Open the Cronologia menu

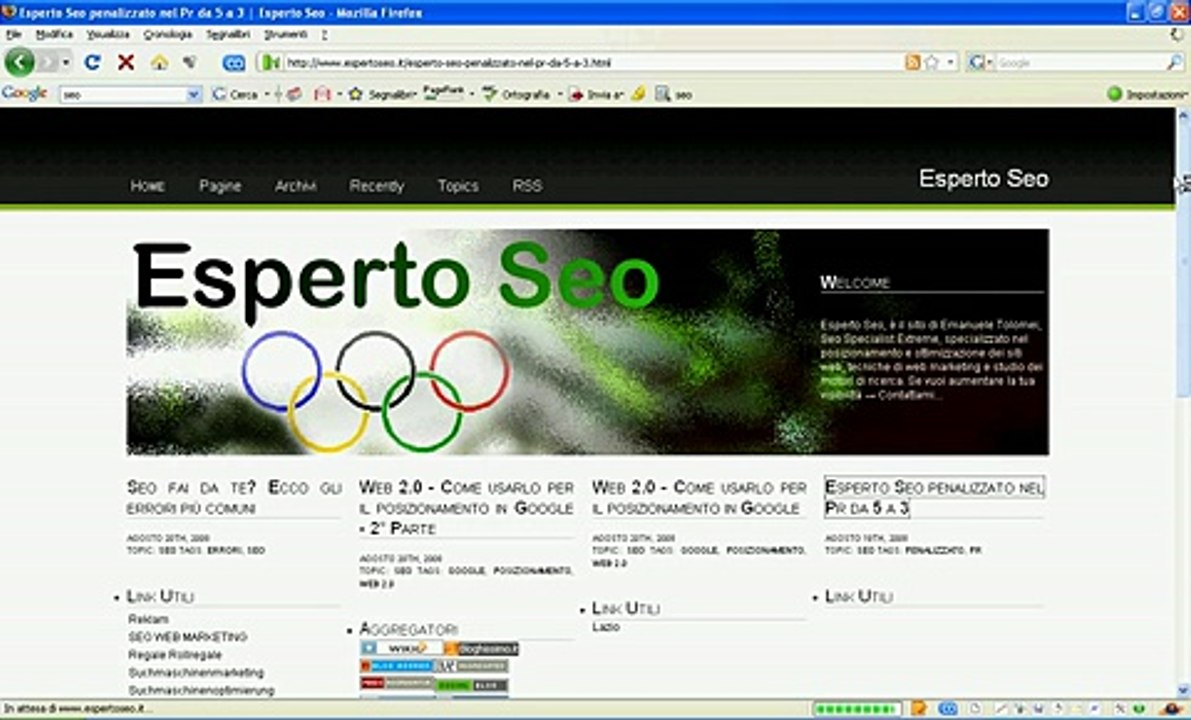168,34
